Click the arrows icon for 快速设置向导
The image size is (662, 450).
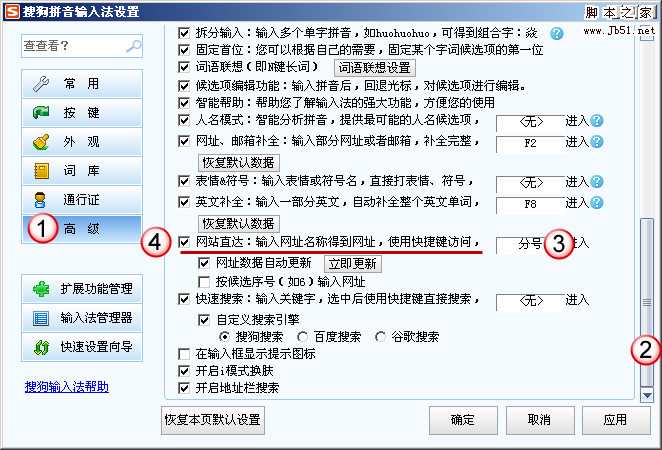tap(41, 347)
